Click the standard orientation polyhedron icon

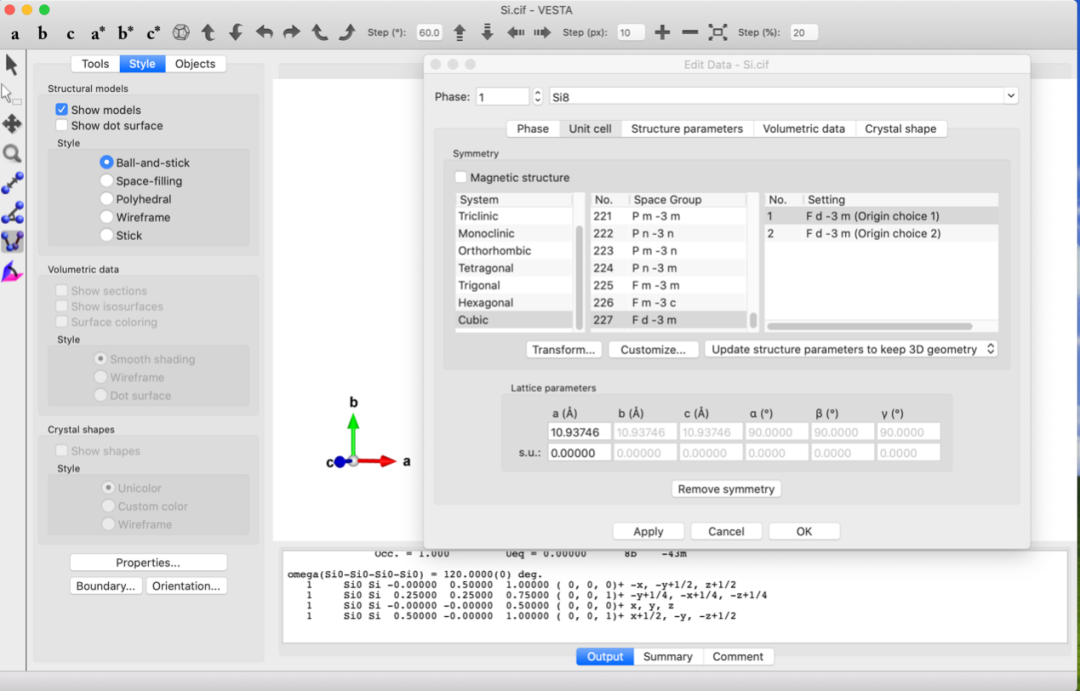point(180,32)
